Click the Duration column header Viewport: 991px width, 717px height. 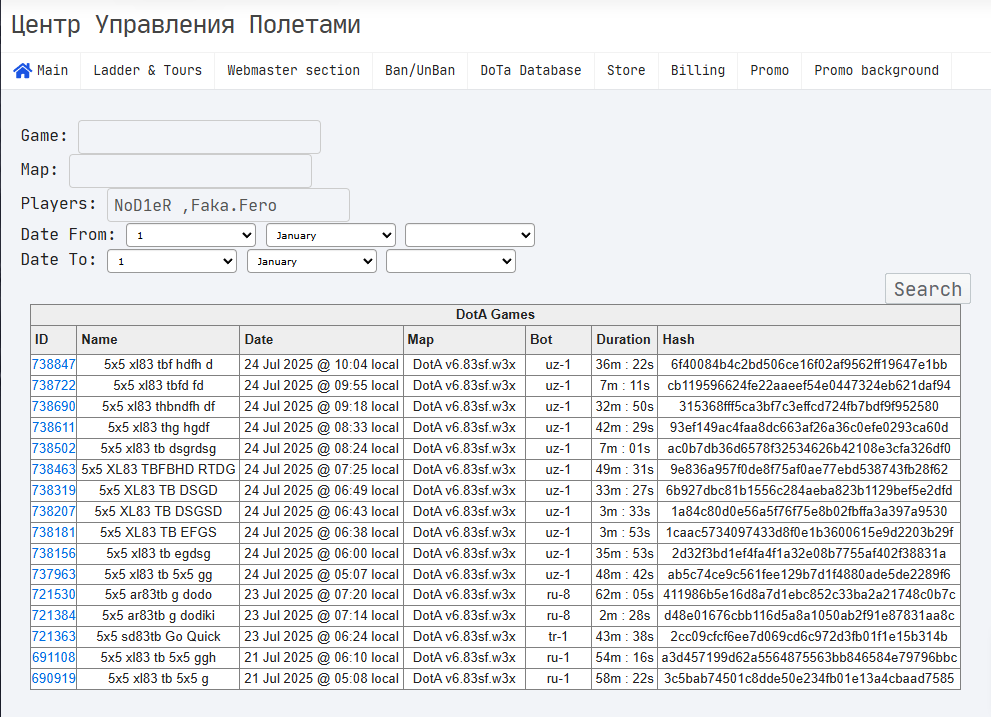click(x=624, y=340)
